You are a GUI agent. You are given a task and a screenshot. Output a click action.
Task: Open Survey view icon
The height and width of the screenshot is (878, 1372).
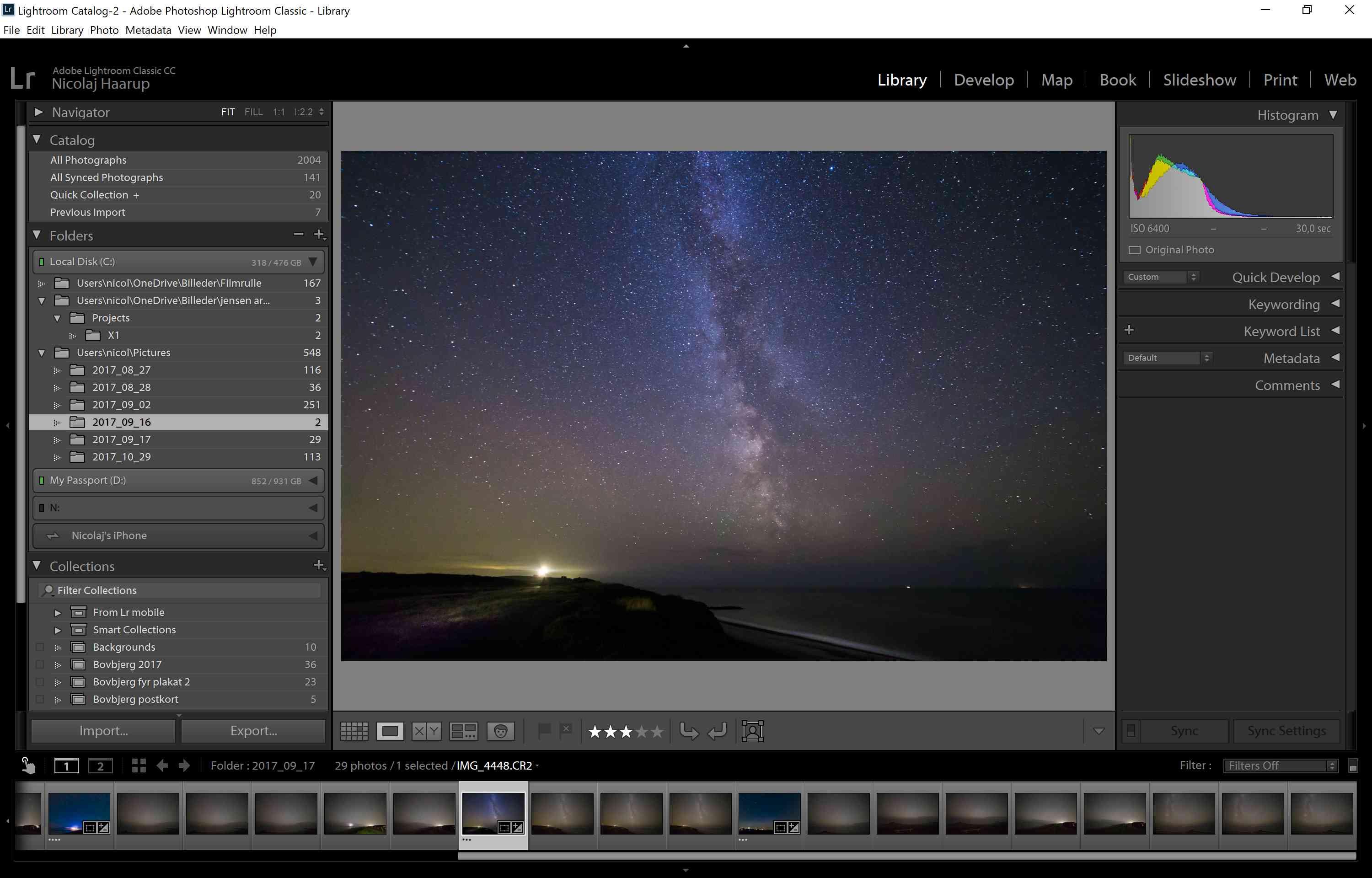point(463,731)
